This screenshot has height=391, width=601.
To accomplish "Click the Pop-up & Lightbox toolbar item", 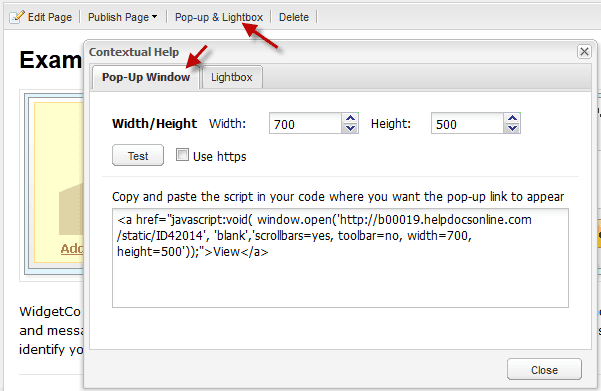I will 219,17.
